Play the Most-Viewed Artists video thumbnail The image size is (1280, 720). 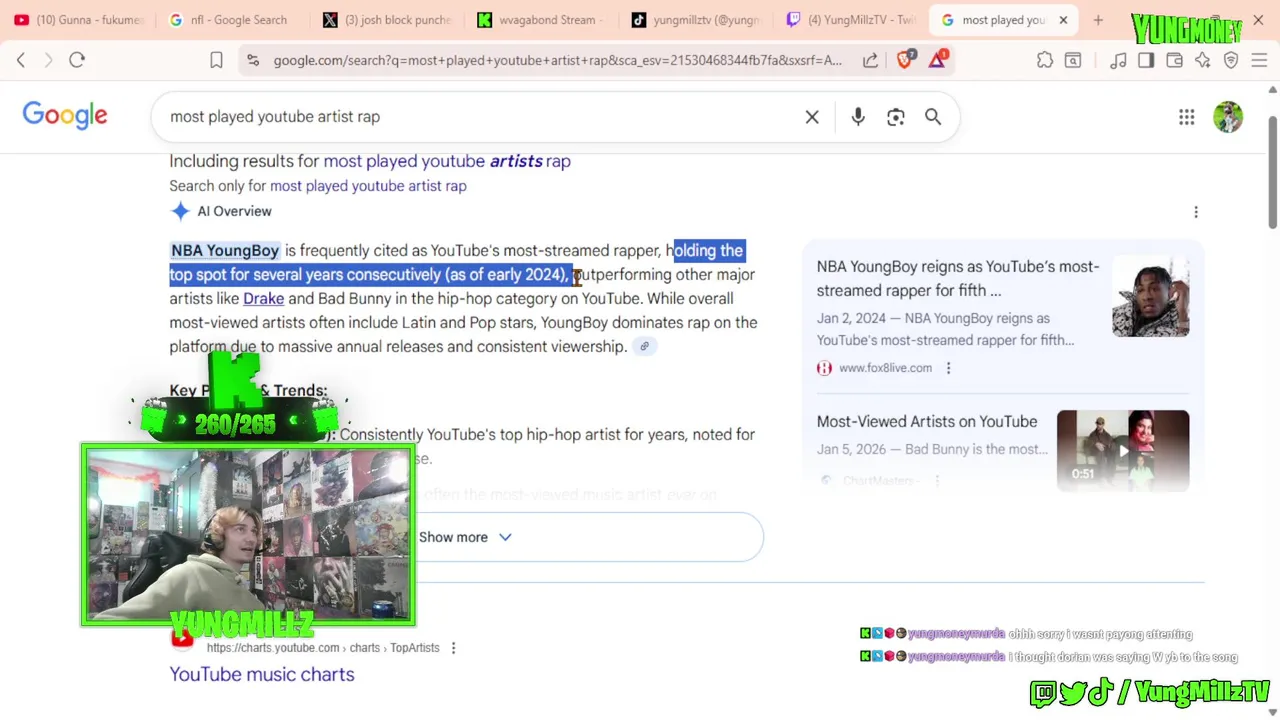coord(1123,450)
